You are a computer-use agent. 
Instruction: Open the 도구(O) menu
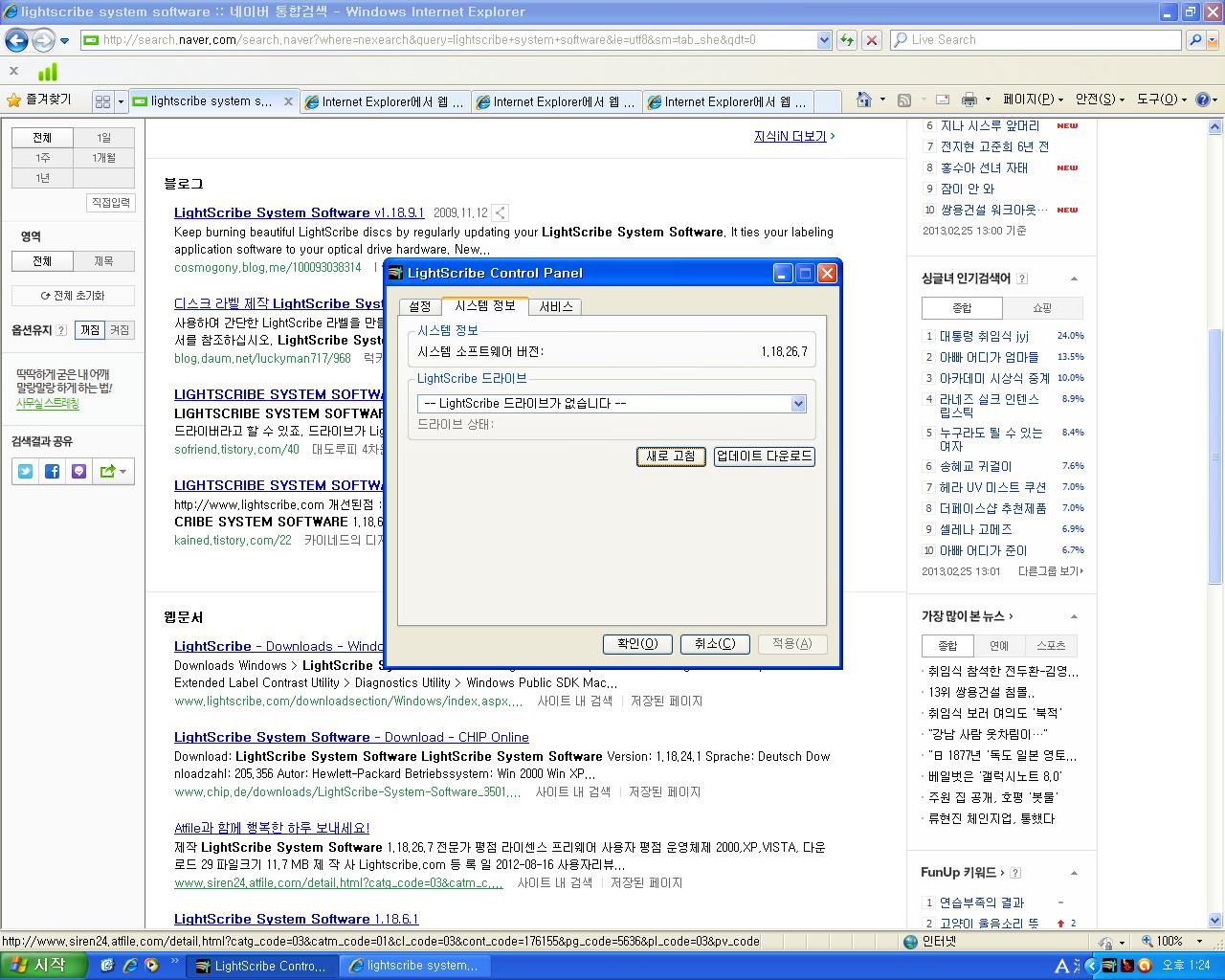[x=1162, y=100]
